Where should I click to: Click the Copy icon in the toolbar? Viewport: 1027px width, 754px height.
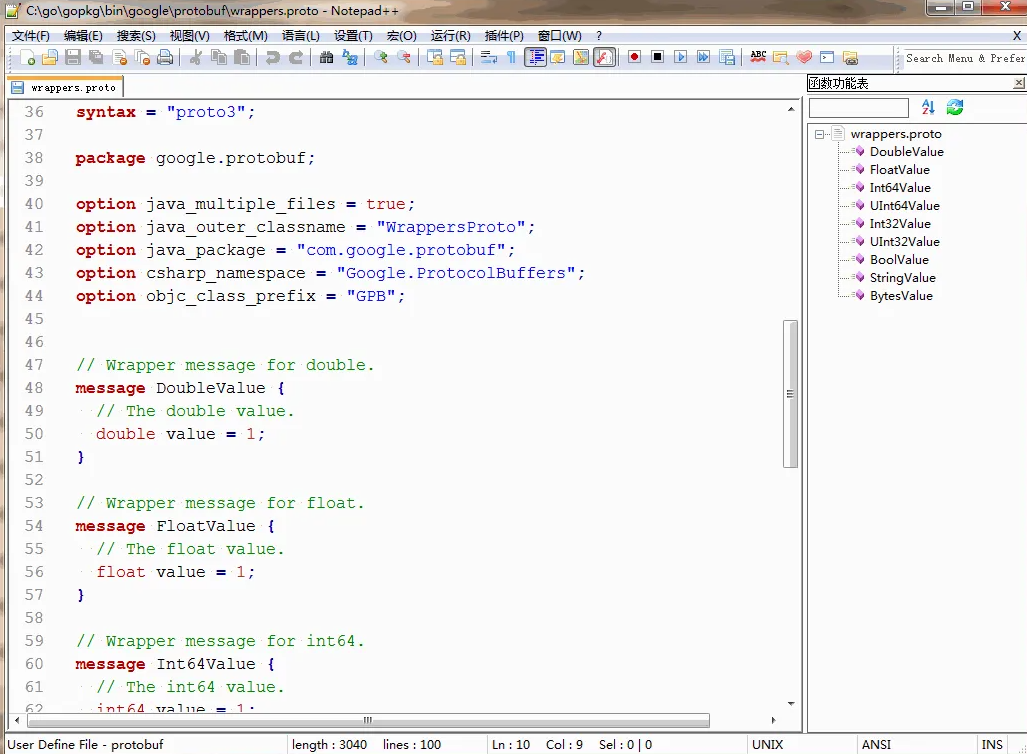tap(219, 58)
